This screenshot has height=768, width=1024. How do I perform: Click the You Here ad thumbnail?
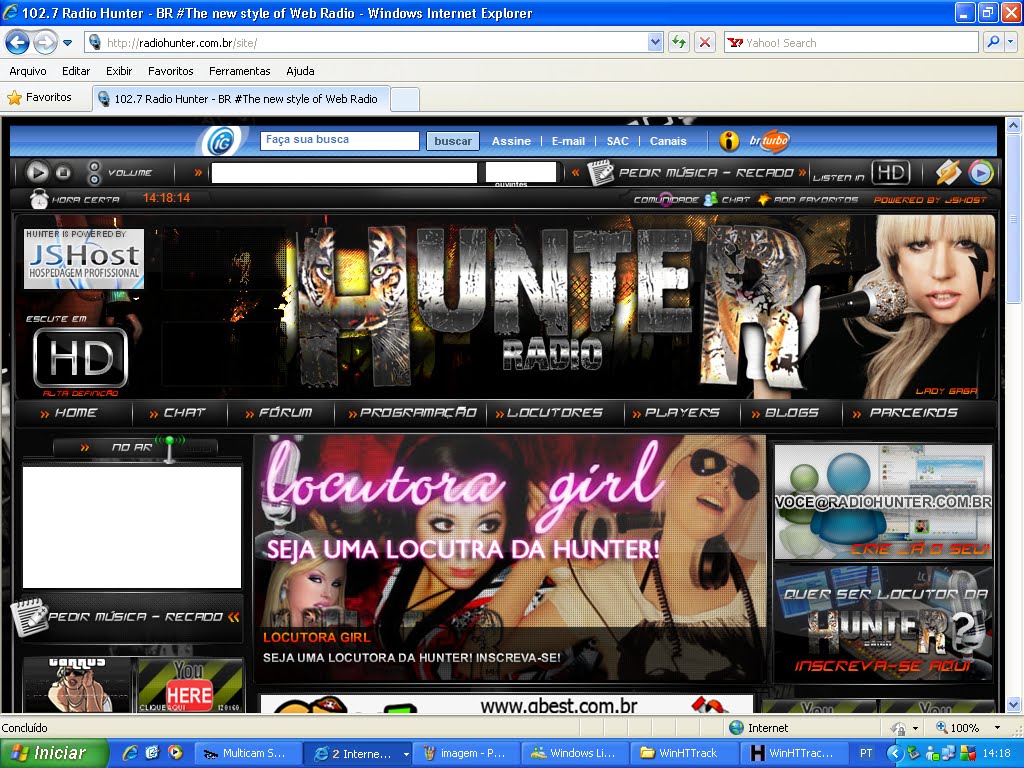pyautogui.click(x=190, y=684)
